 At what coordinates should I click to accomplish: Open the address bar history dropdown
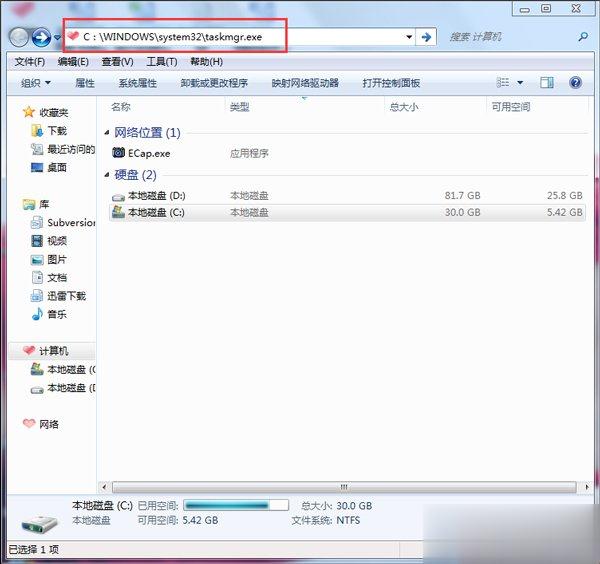pos(409,37)
